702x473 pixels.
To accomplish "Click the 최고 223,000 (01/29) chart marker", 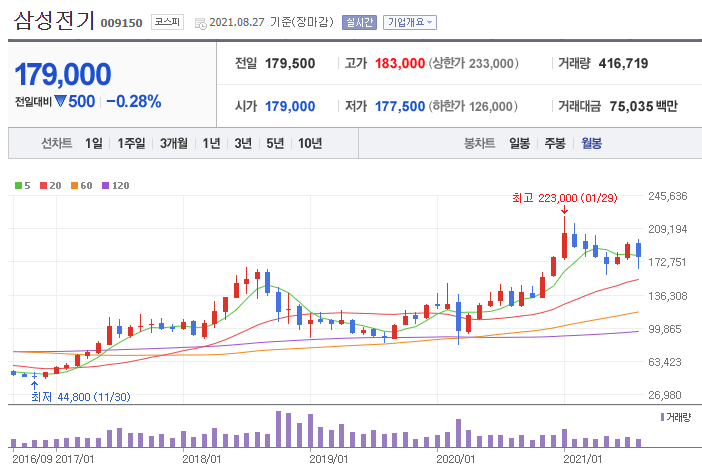I will click(565, 198).
